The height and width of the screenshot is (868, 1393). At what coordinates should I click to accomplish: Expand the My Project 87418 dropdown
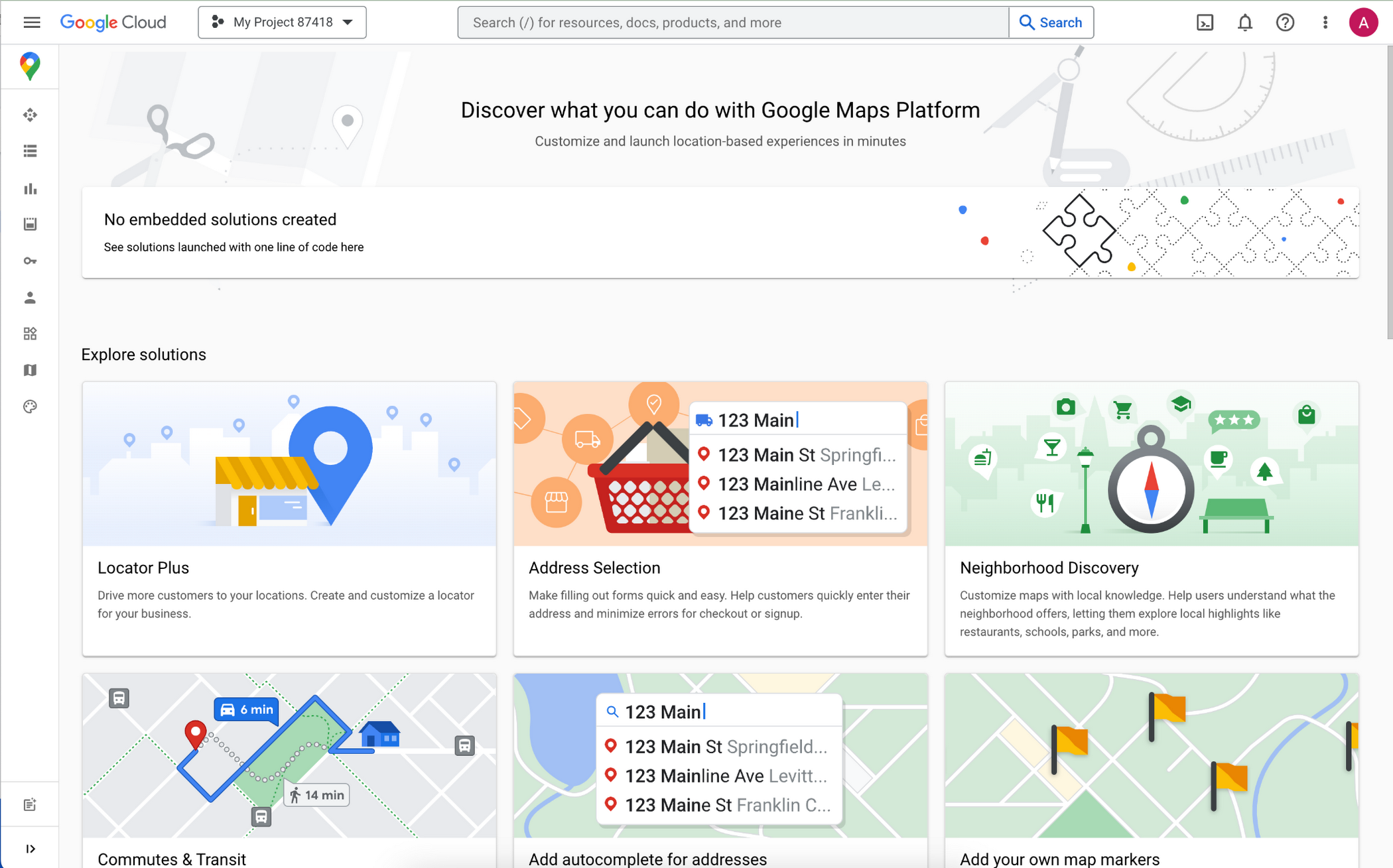point(348,22)
